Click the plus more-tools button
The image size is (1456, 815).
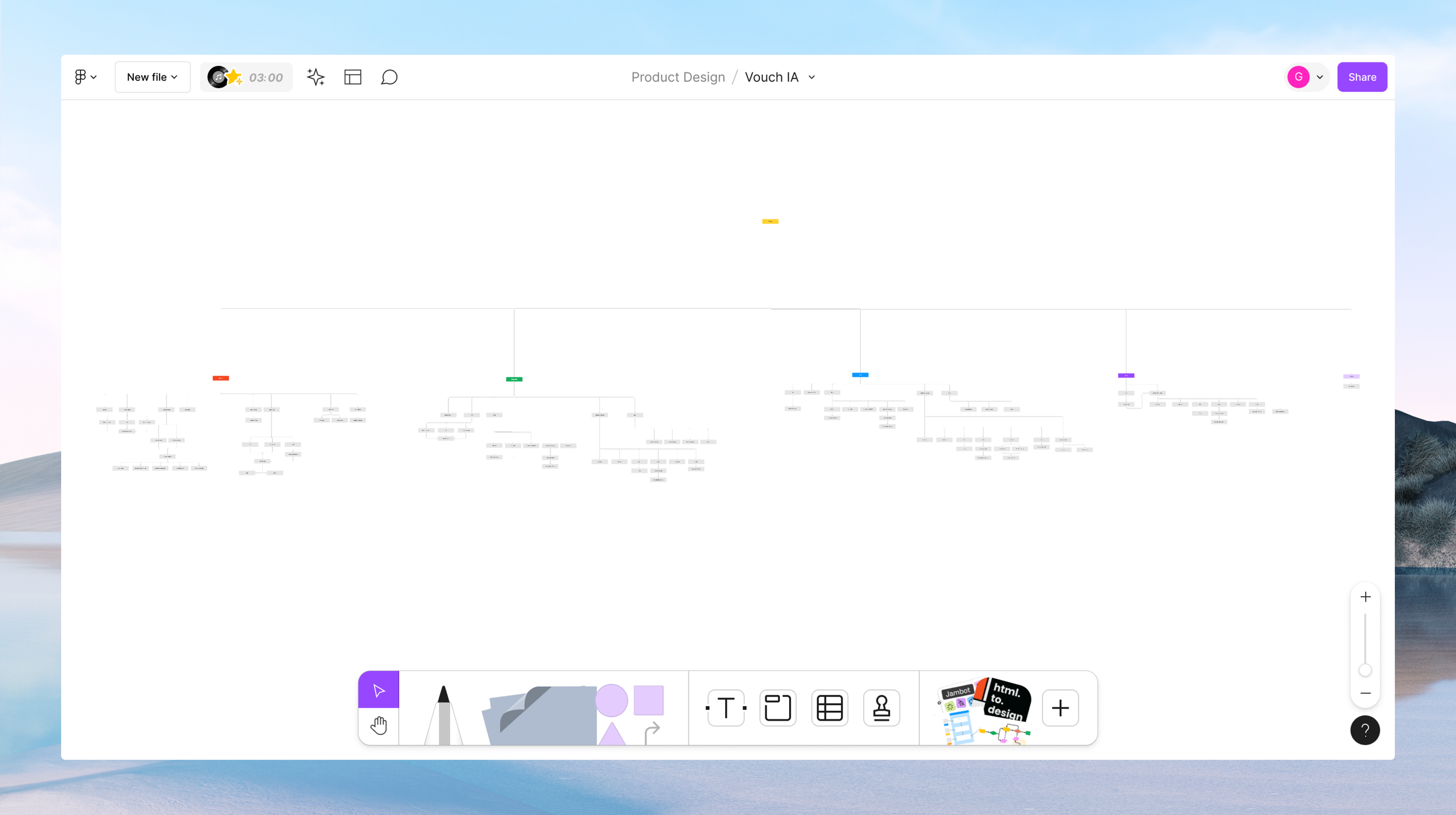[1060, 708]
